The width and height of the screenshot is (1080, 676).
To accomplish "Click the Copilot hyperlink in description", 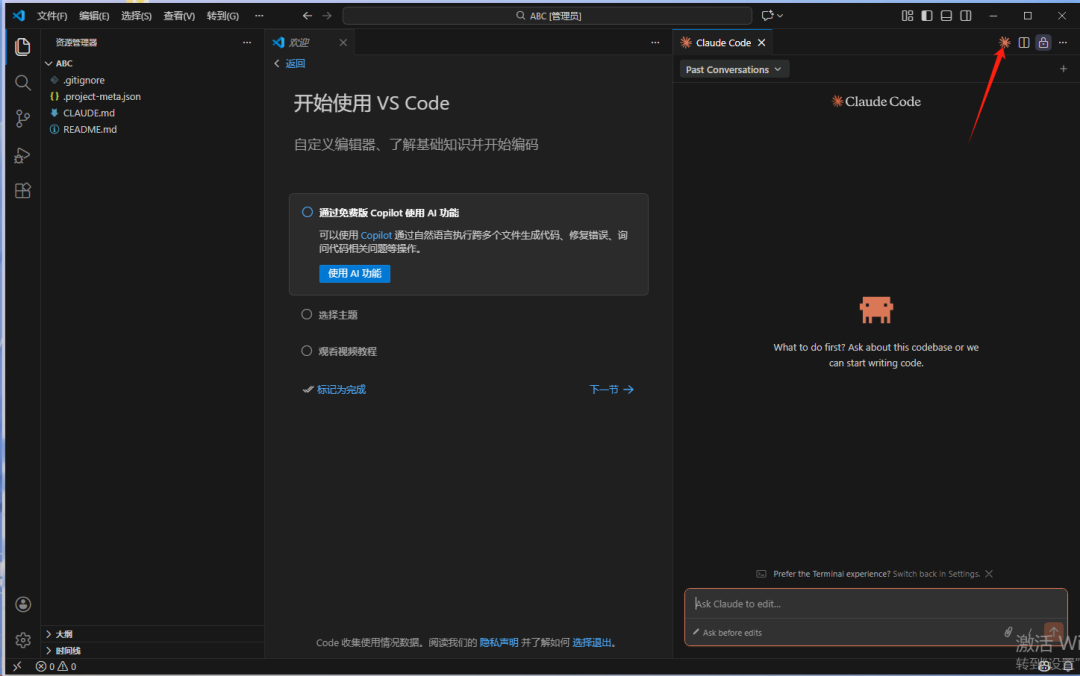I will point(376,236).
